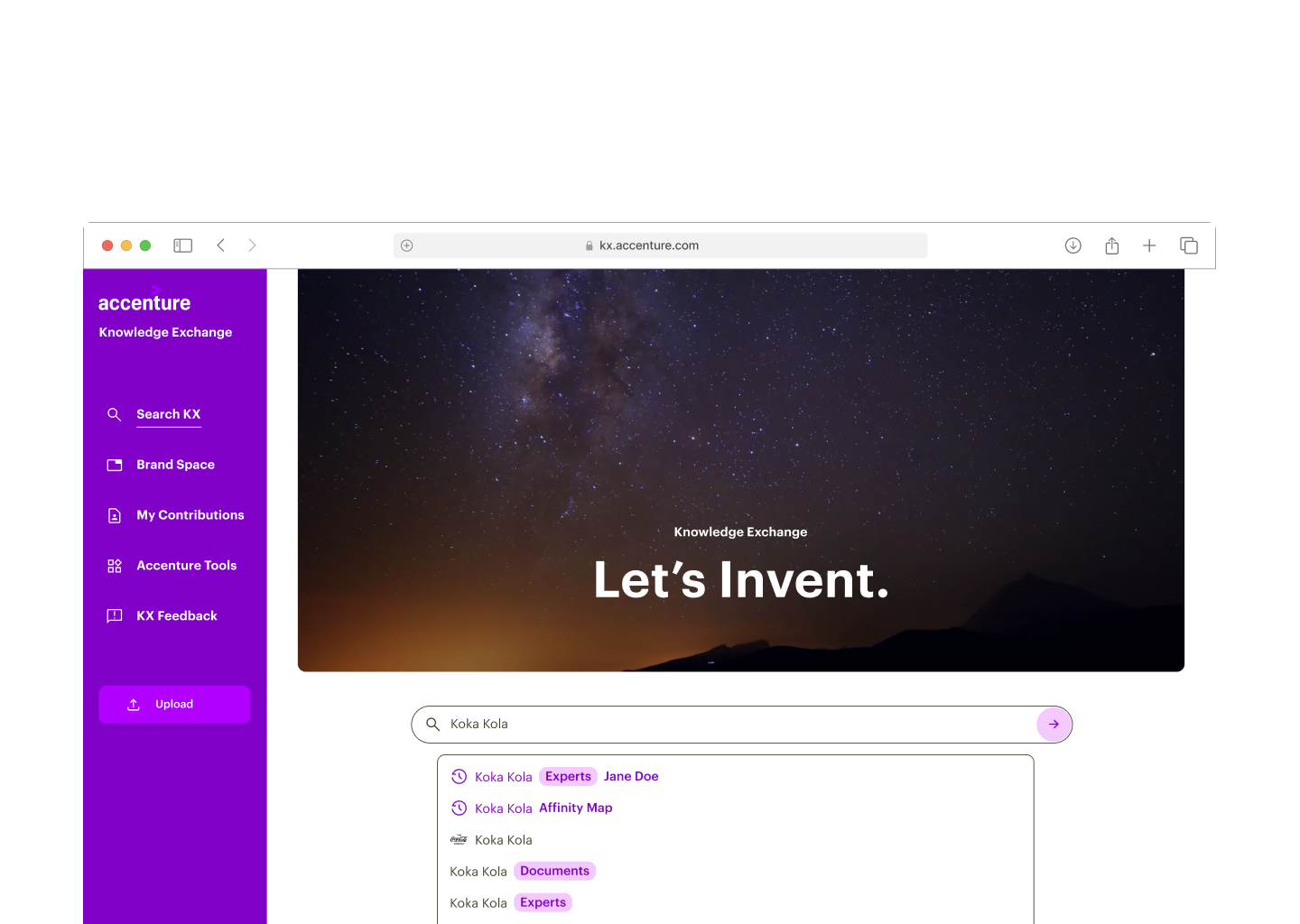This screenshot has width=1300, height=924.
Task: Click the Experts tag in the last suggestion
Action: tap(543, 902)
